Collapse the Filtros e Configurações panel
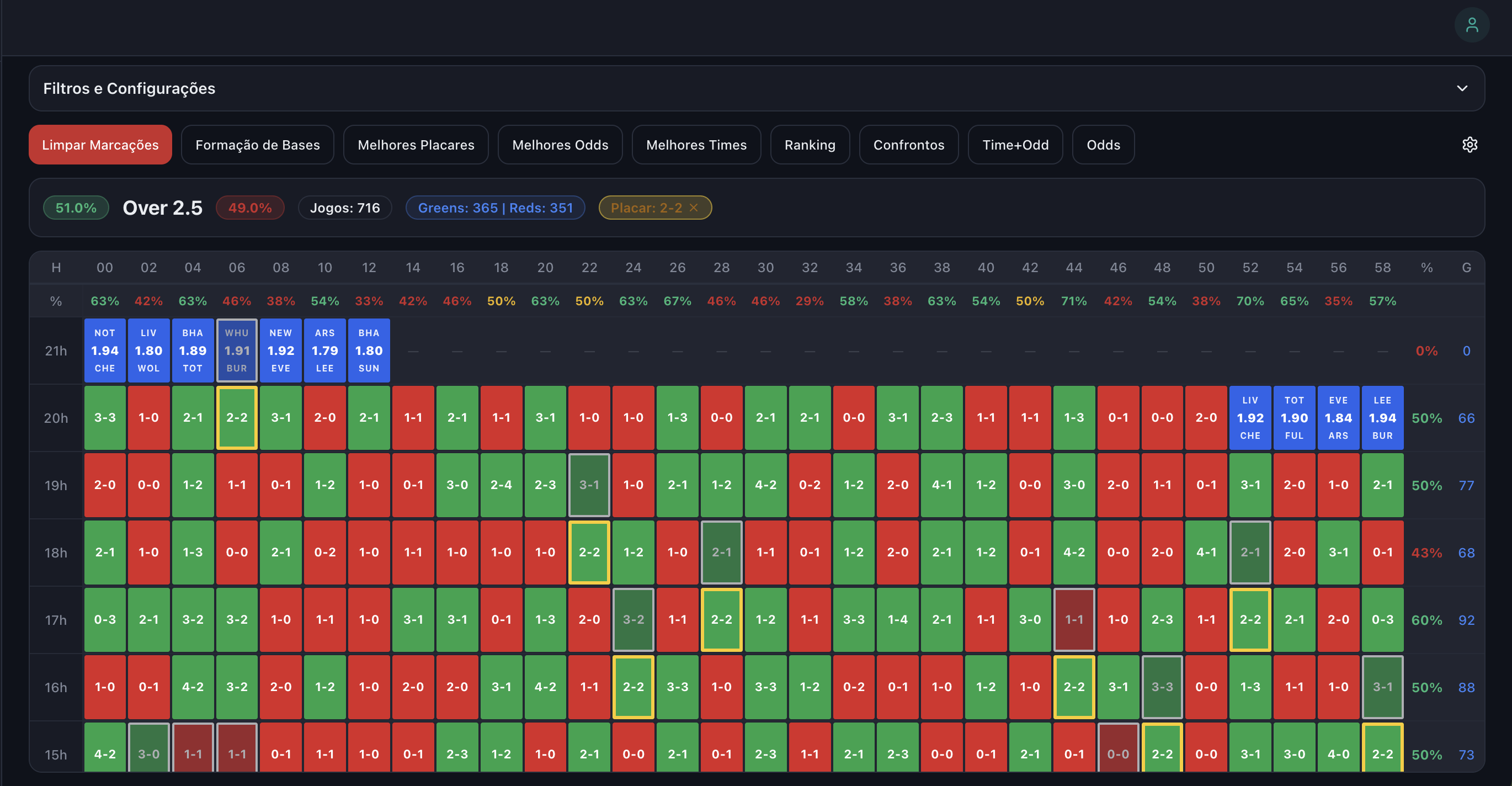1512x786 pixels. (1462, 89)
